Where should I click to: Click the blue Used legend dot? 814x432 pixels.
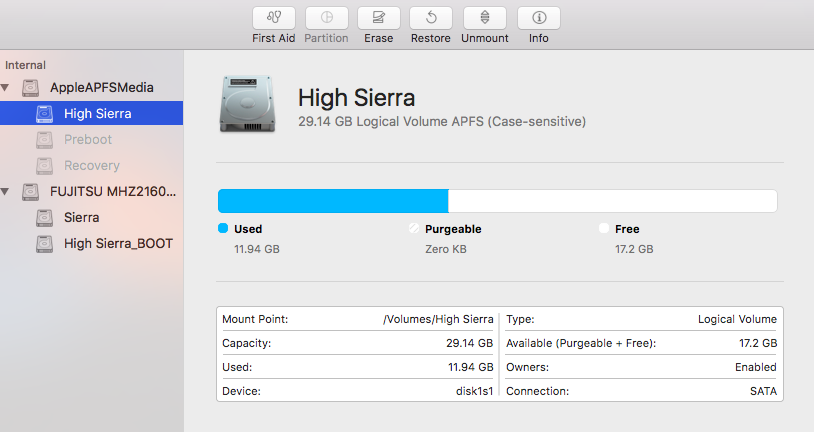(x=223, y=228)
